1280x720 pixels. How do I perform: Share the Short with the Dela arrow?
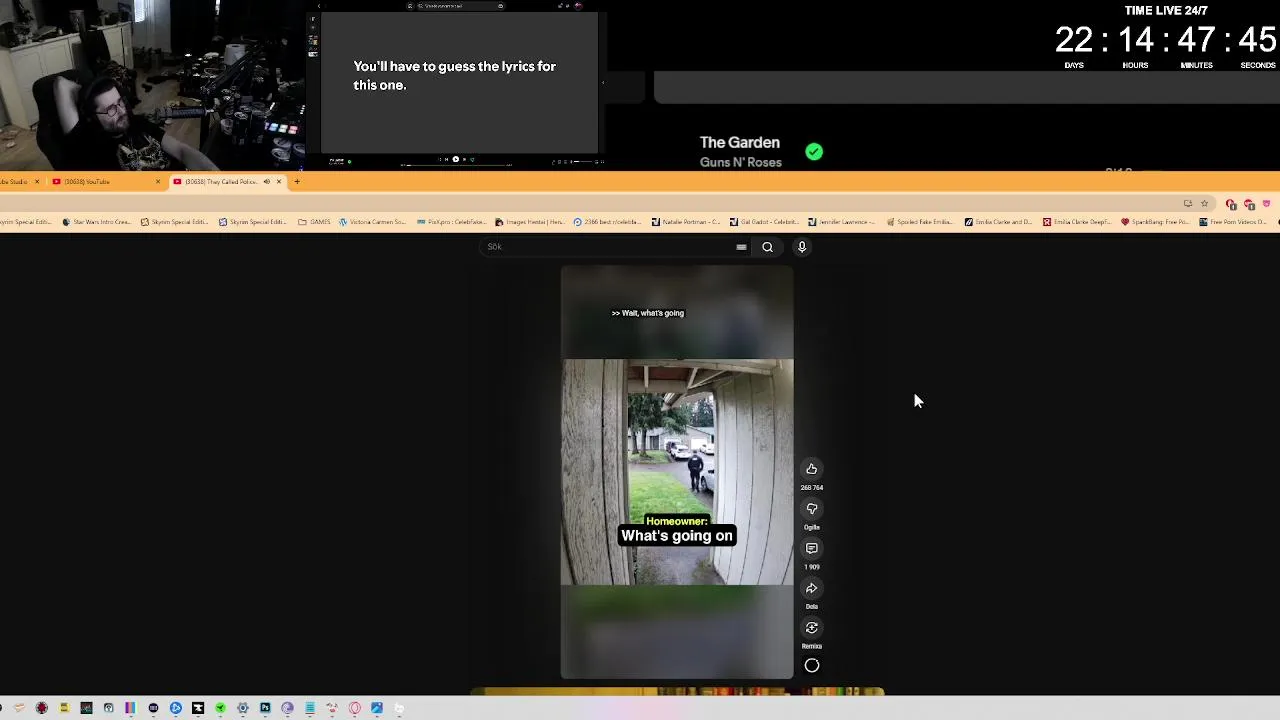(812, 588)
